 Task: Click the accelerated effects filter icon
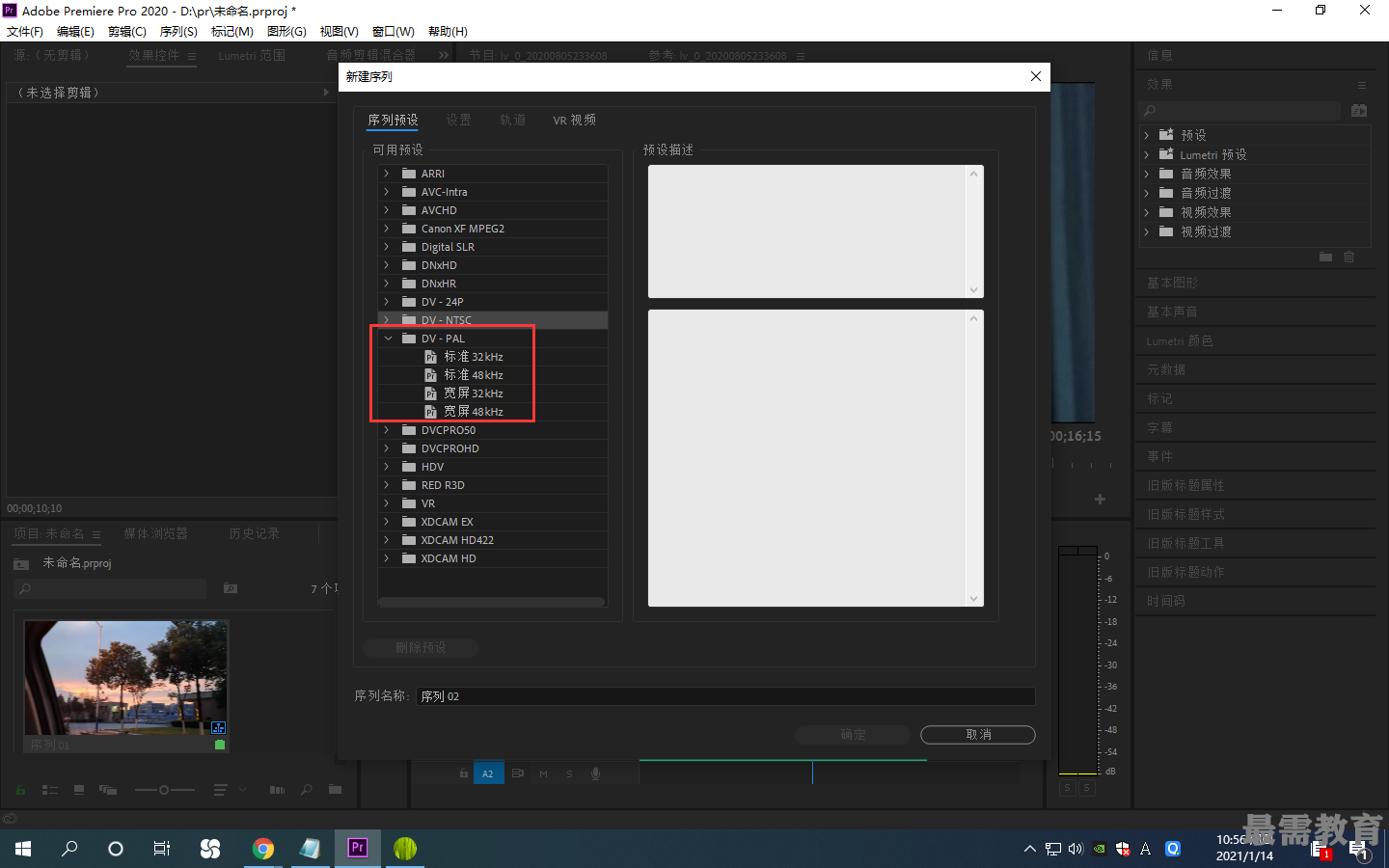[x=1359, y=111]
